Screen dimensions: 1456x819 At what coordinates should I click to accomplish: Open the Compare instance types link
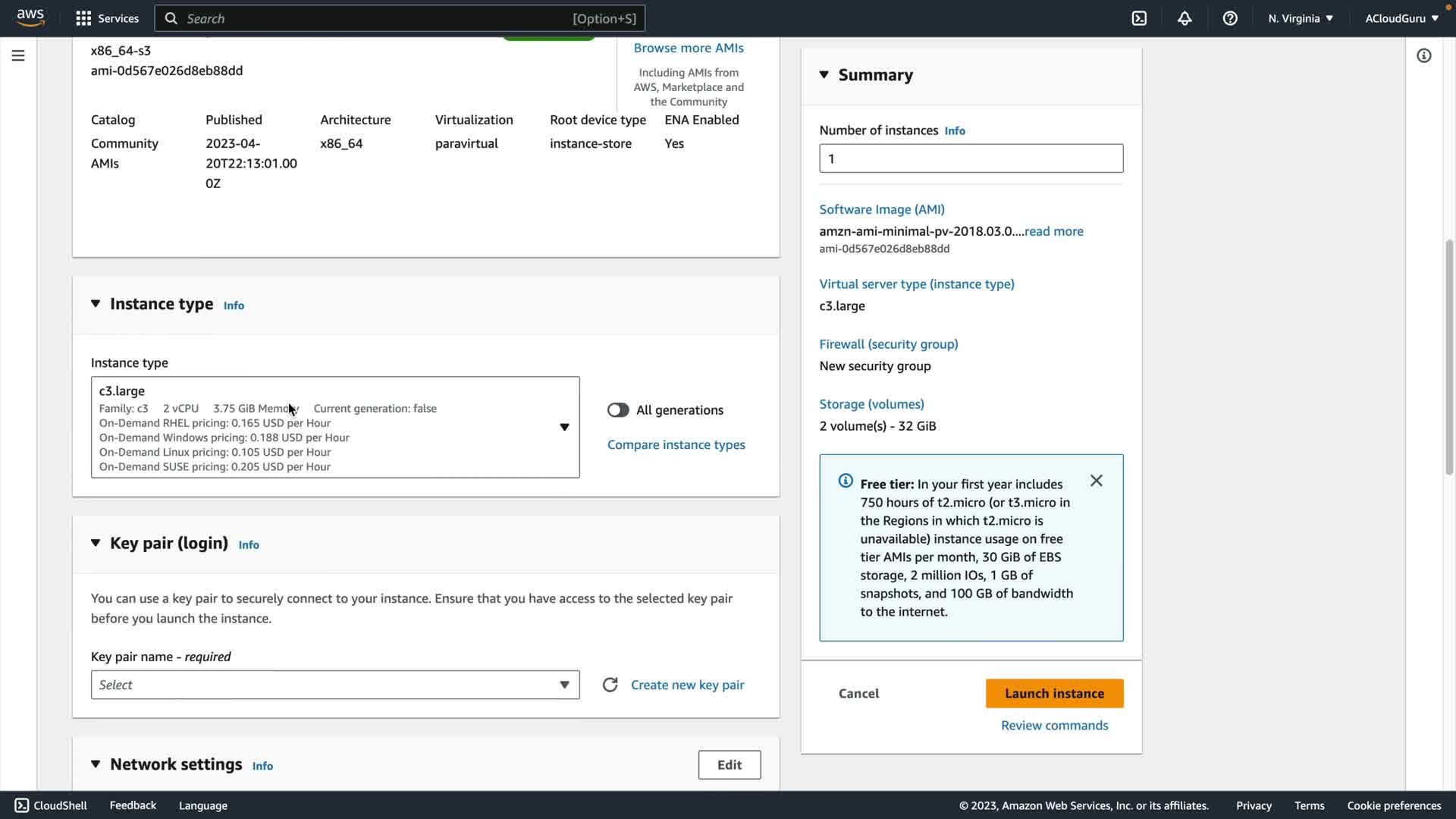[x=676, y=445]
